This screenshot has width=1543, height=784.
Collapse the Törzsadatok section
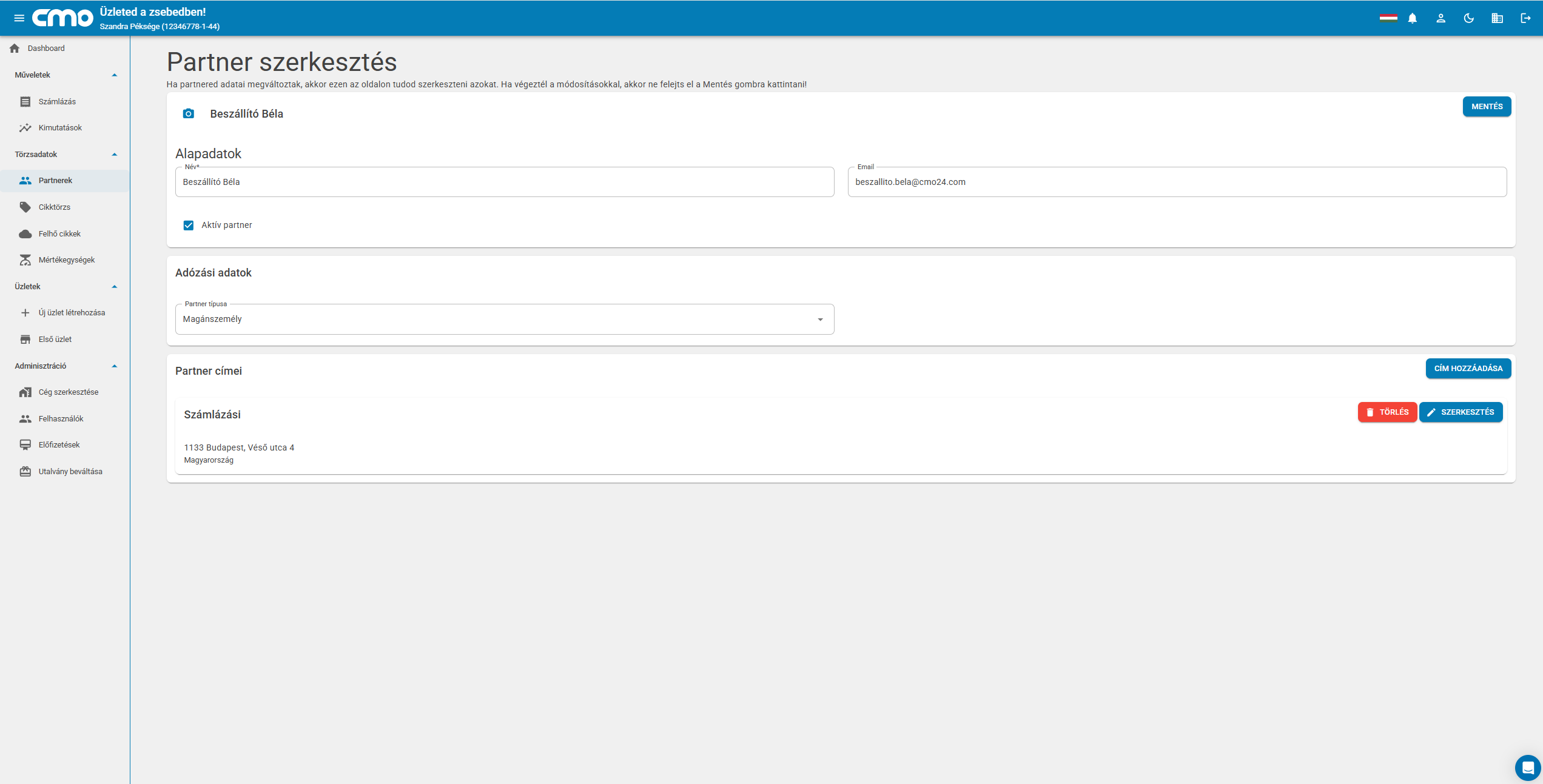click(x=114, y=155)
